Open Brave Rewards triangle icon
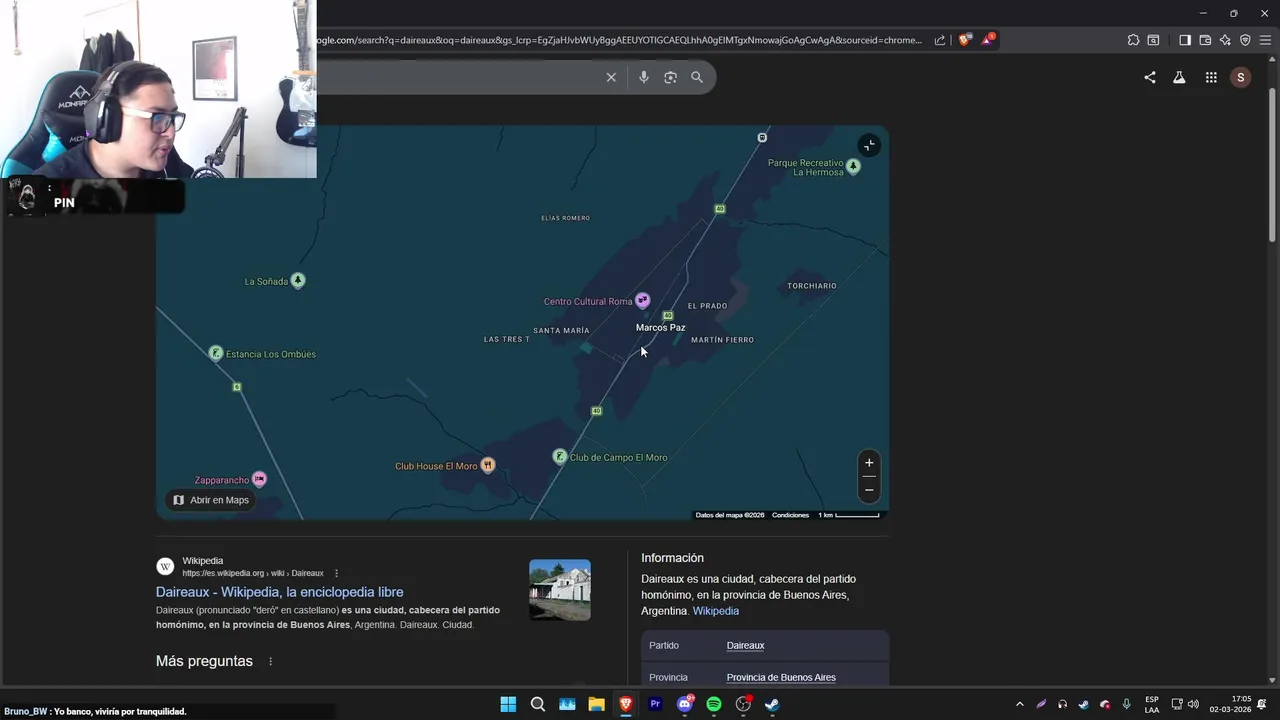This screenshot has height=720, width=1280. (988, 40)
